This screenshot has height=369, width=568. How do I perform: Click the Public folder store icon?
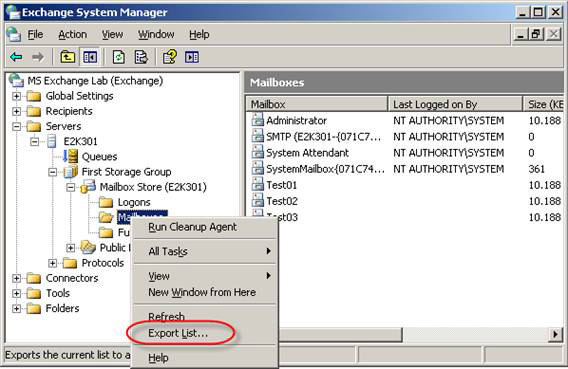pyautogui.click(x=88, y=247)
